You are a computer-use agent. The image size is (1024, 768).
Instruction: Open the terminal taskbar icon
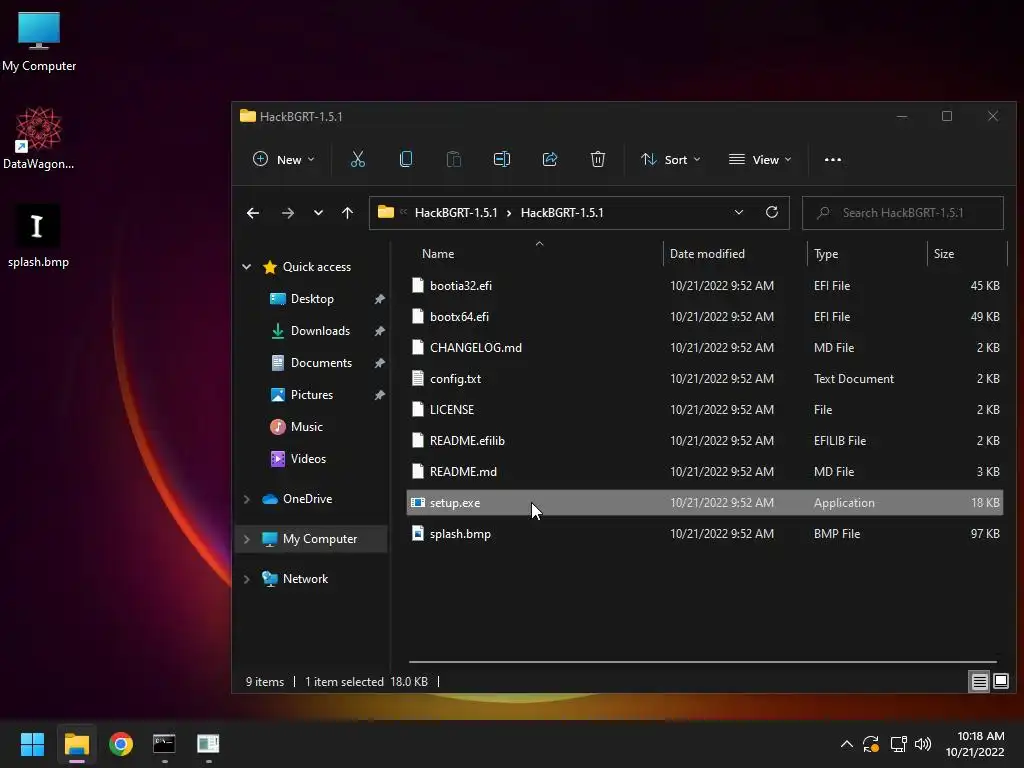click(x=164, y=744)
